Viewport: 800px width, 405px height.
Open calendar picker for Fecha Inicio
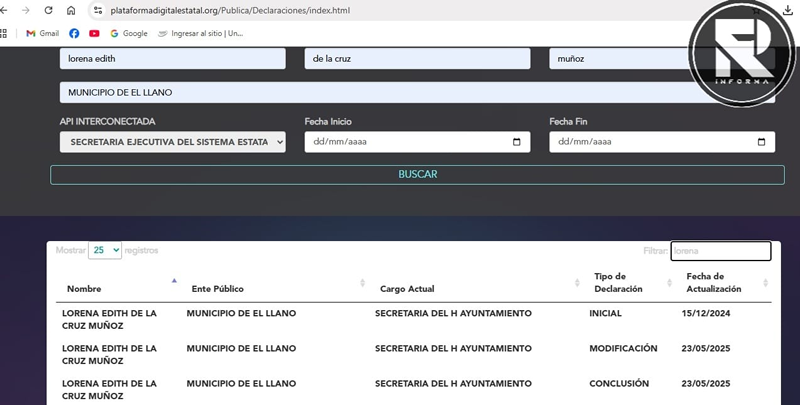tap(516, 142)
